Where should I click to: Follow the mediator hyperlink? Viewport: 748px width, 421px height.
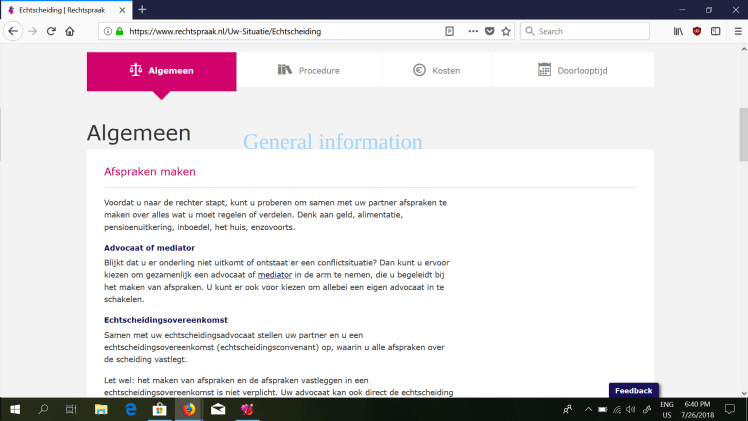(274, 273)
